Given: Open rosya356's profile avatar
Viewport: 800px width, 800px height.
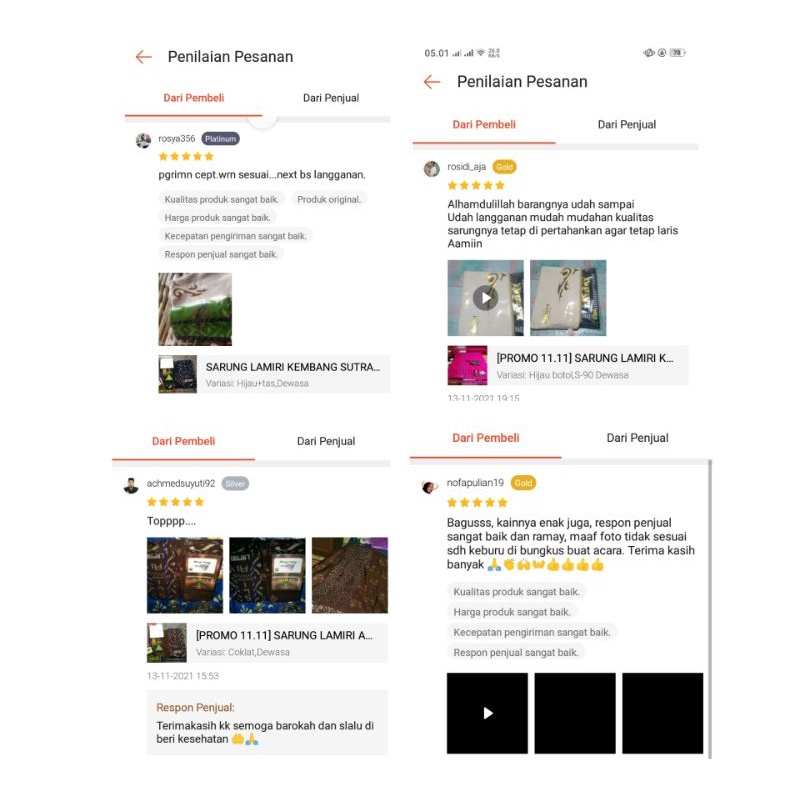Looking at the screenshot, I should point(143,140).
